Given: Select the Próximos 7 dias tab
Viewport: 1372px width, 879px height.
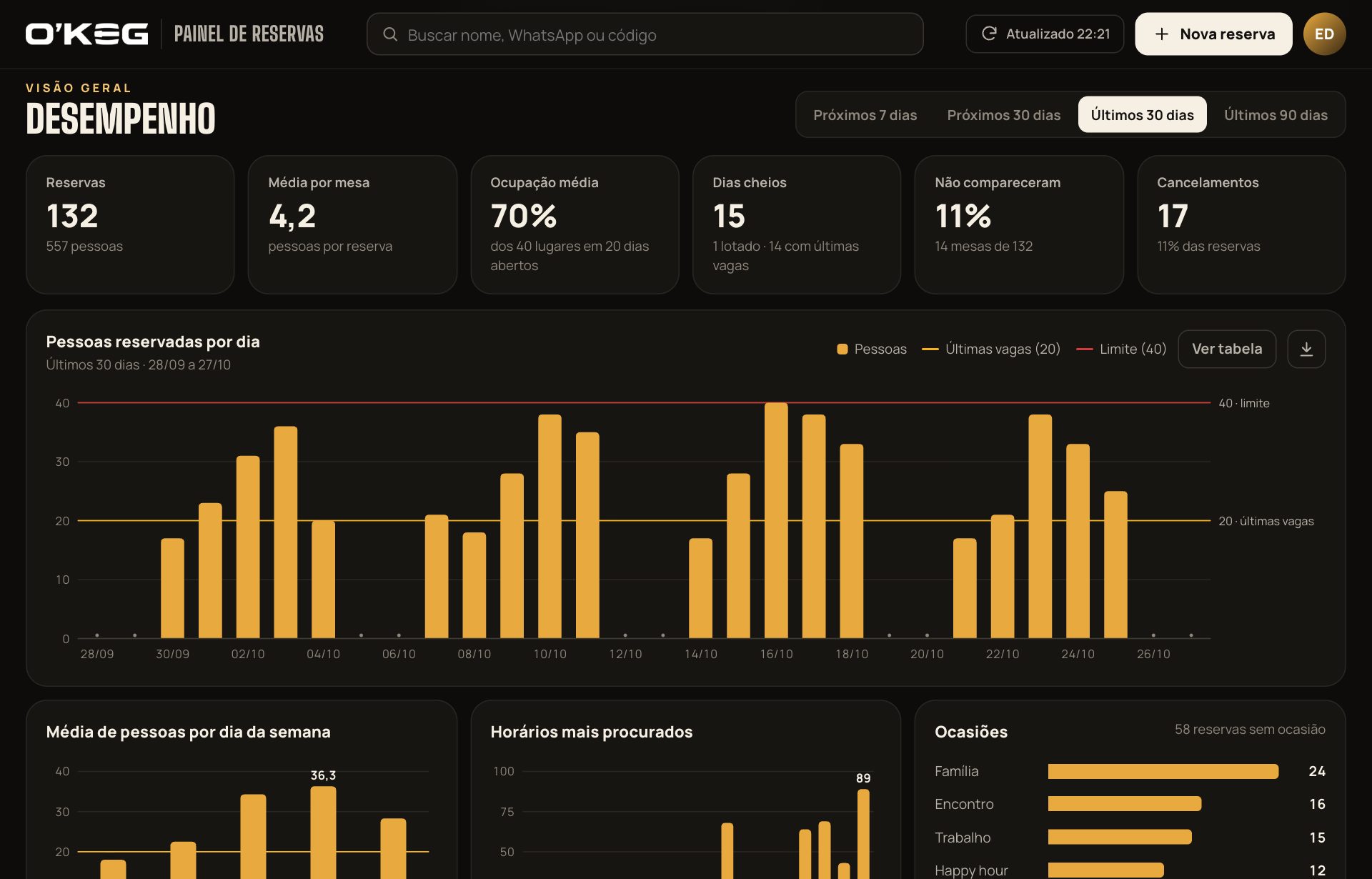Looking at the screenshot, I should pyautogui.click(x=865, y=114).
